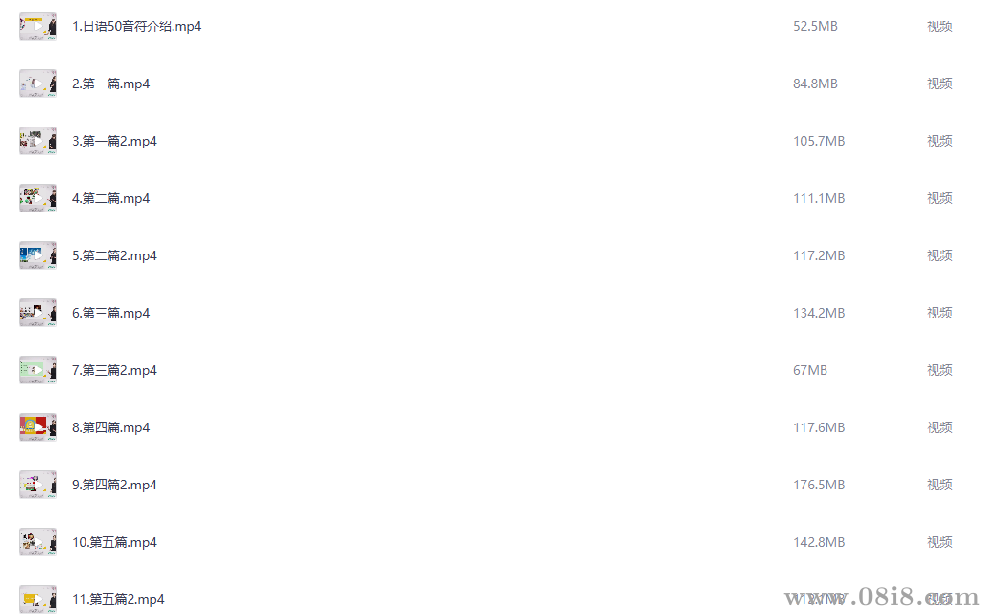Viewport: 1000px width, 615px height.
Task: Open the 1.日语50音符介绍.mp4 video thumbnail
Action: point(38,26)
